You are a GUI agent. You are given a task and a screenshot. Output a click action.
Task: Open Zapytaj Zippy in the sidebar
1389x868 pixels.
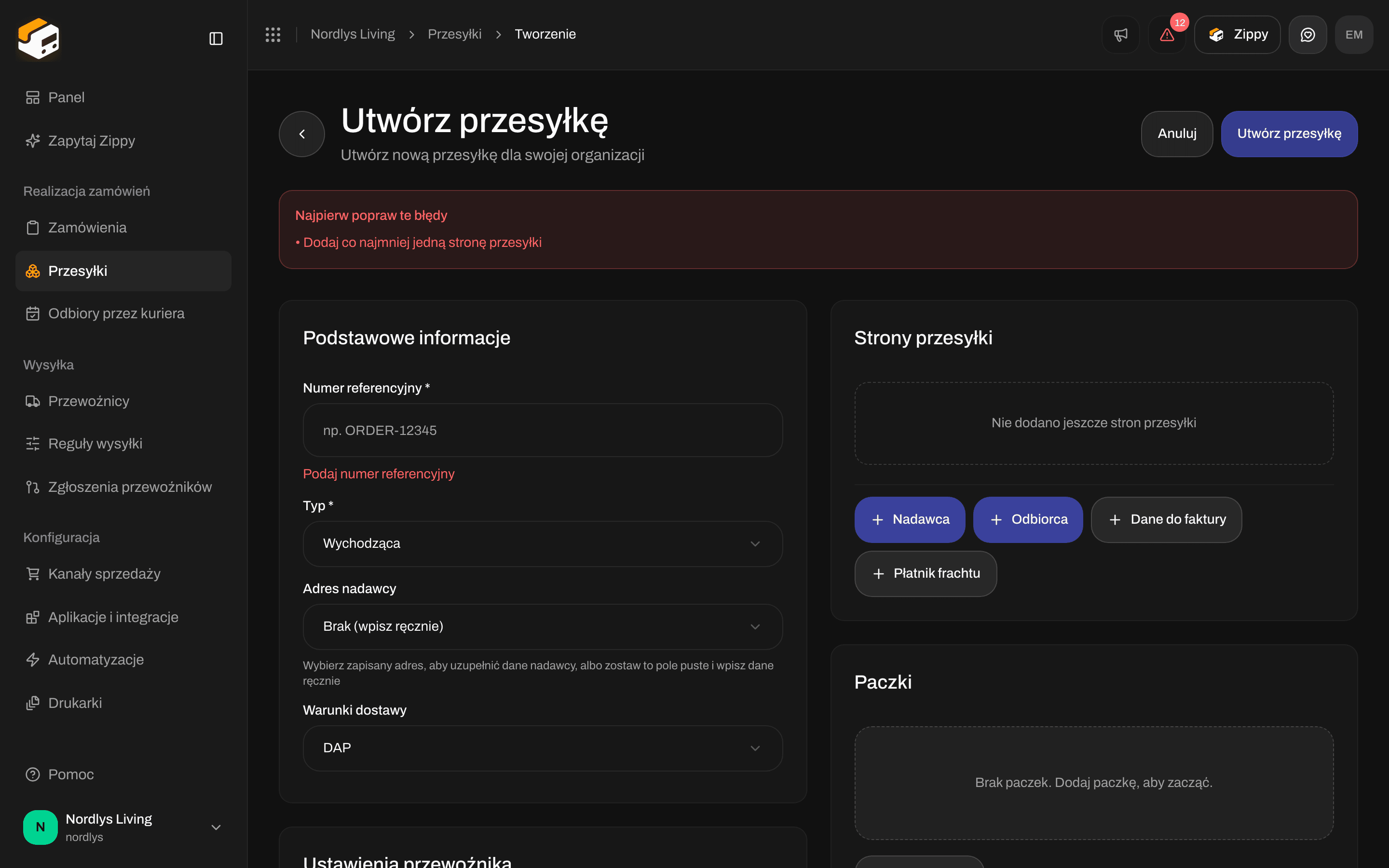pos(123,141)
